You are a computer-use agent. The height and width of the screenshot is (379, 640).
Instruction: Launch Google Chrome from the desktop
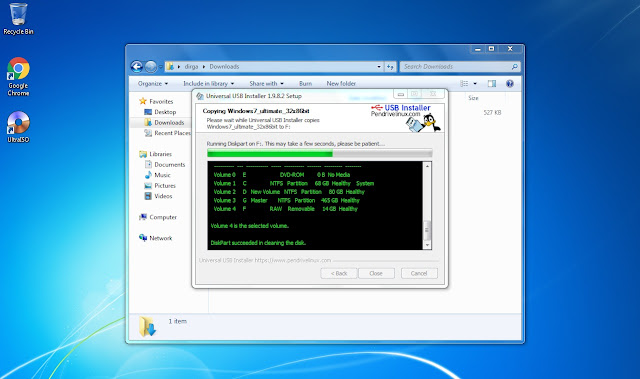pyautogui.click(x=18, y=76)
